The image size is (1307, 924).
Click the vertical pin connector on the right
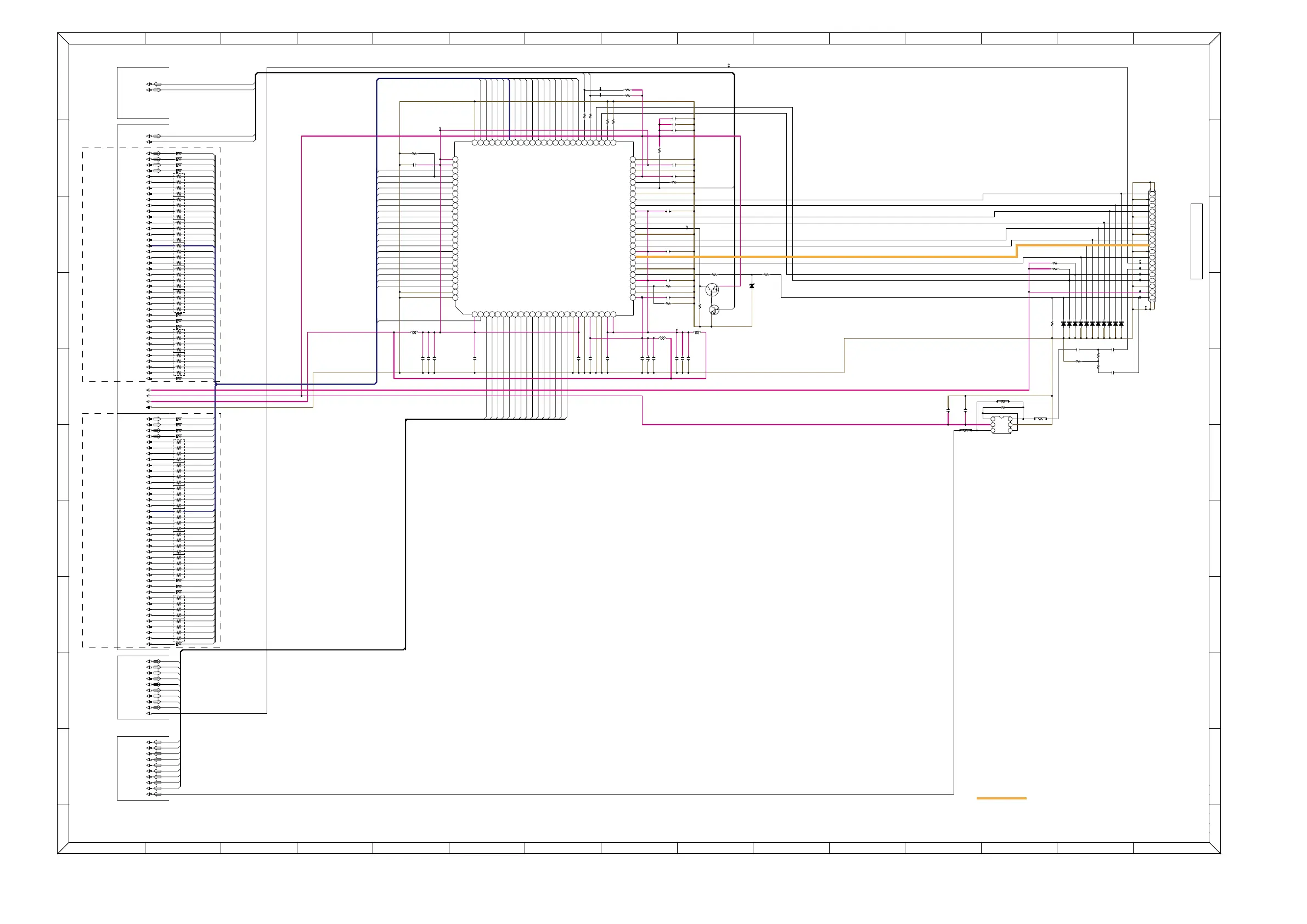[1152, 246]
